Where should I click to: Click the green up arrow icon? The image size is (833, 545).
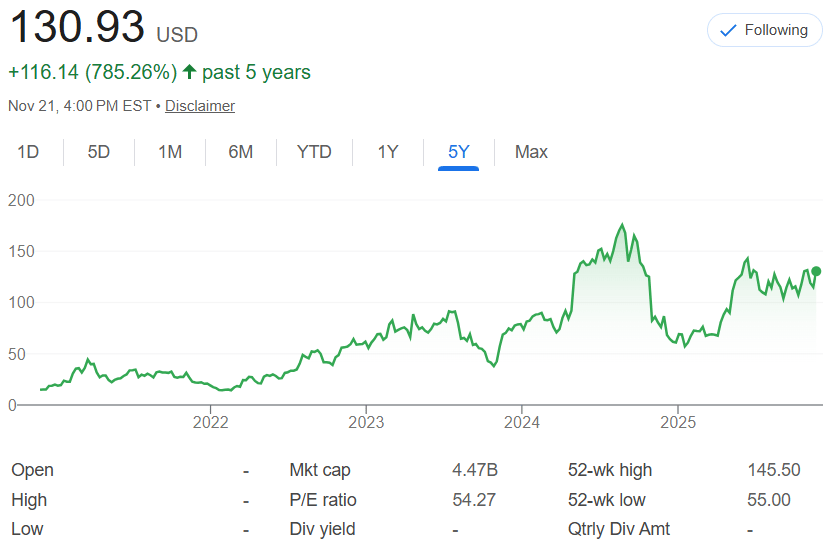pyautogui.click(x=189, y=72)
